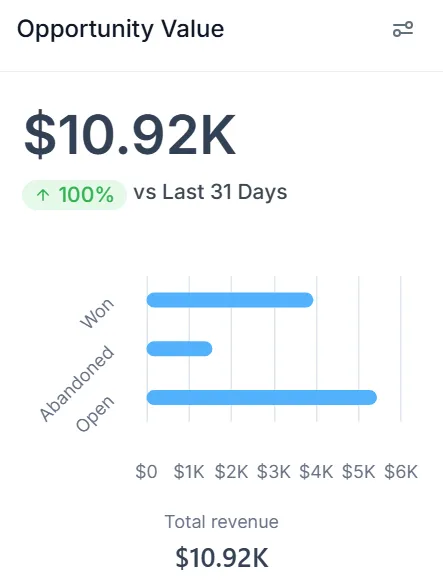Click the $2K axis tick label

(231, 471)
